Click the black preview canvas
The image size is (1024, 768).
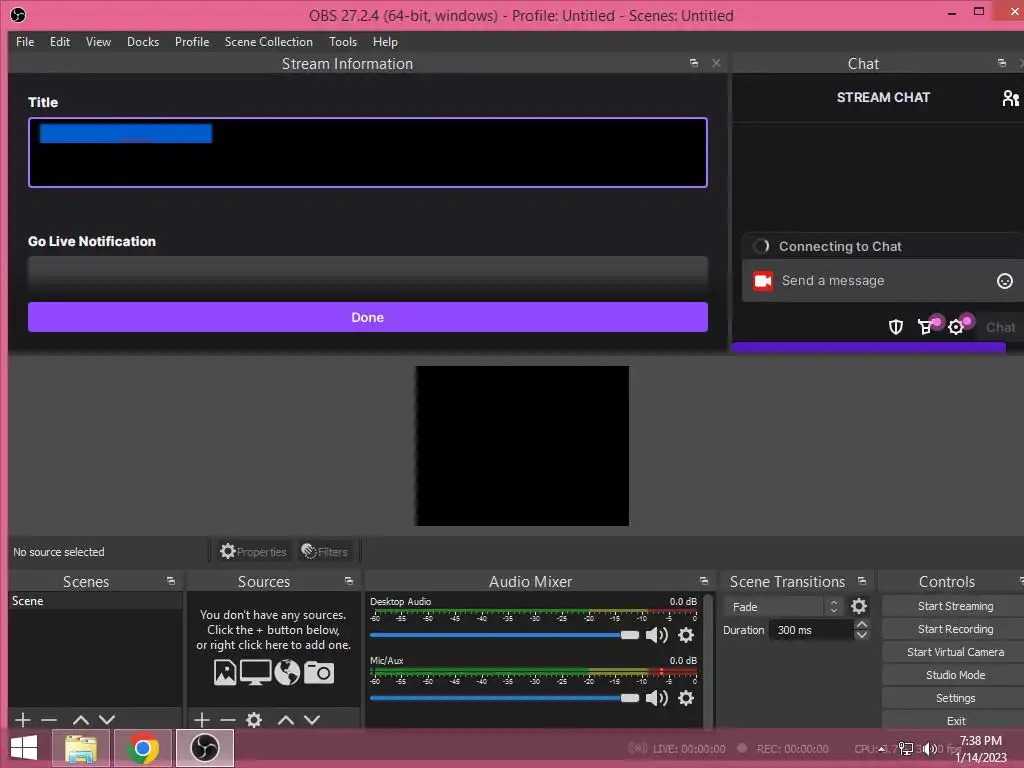522,446
